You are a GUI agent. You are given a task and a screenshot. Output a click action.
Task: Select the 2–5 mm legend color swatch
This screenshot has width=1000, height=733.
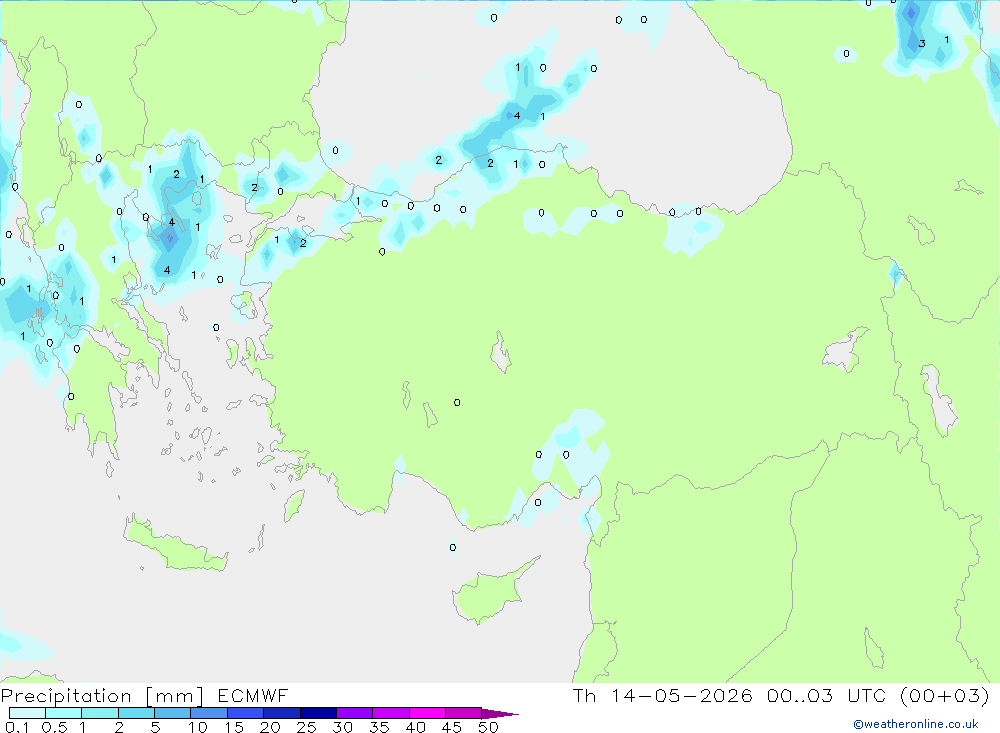pos(136,713)
